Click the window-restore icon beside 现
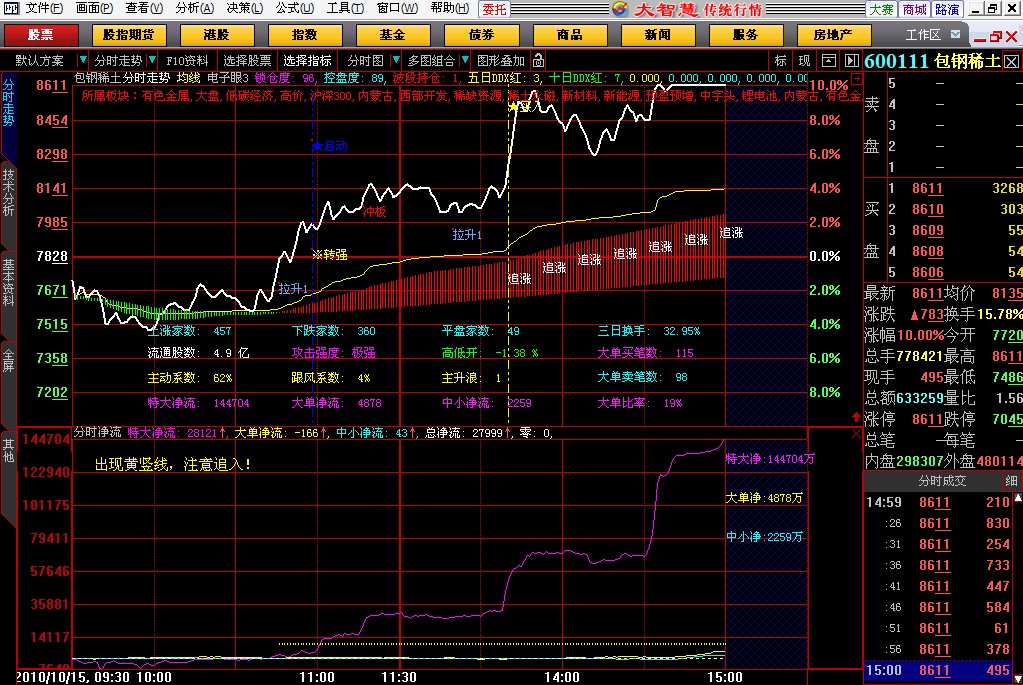1023x685 pixels. 829,61
